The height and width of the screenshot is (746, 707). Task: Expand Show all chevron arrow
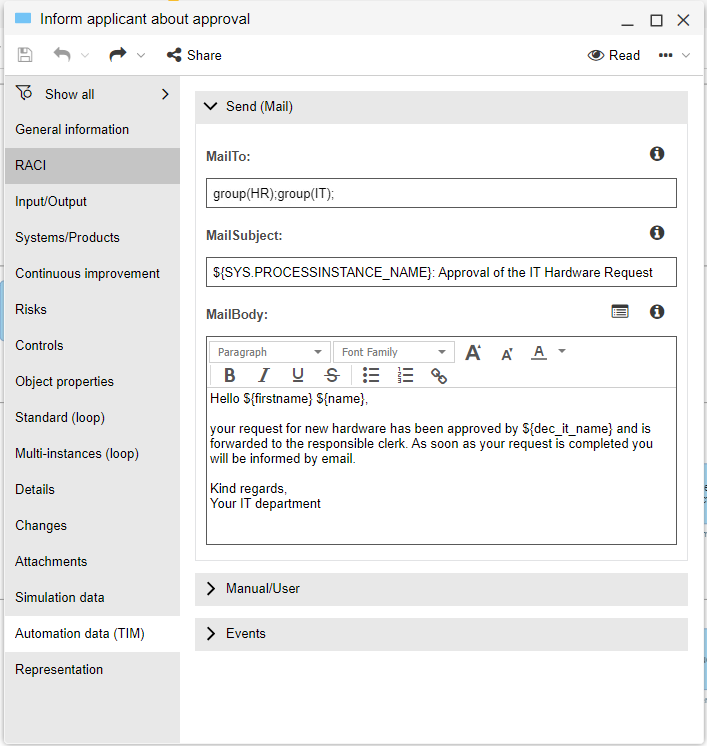165,94
